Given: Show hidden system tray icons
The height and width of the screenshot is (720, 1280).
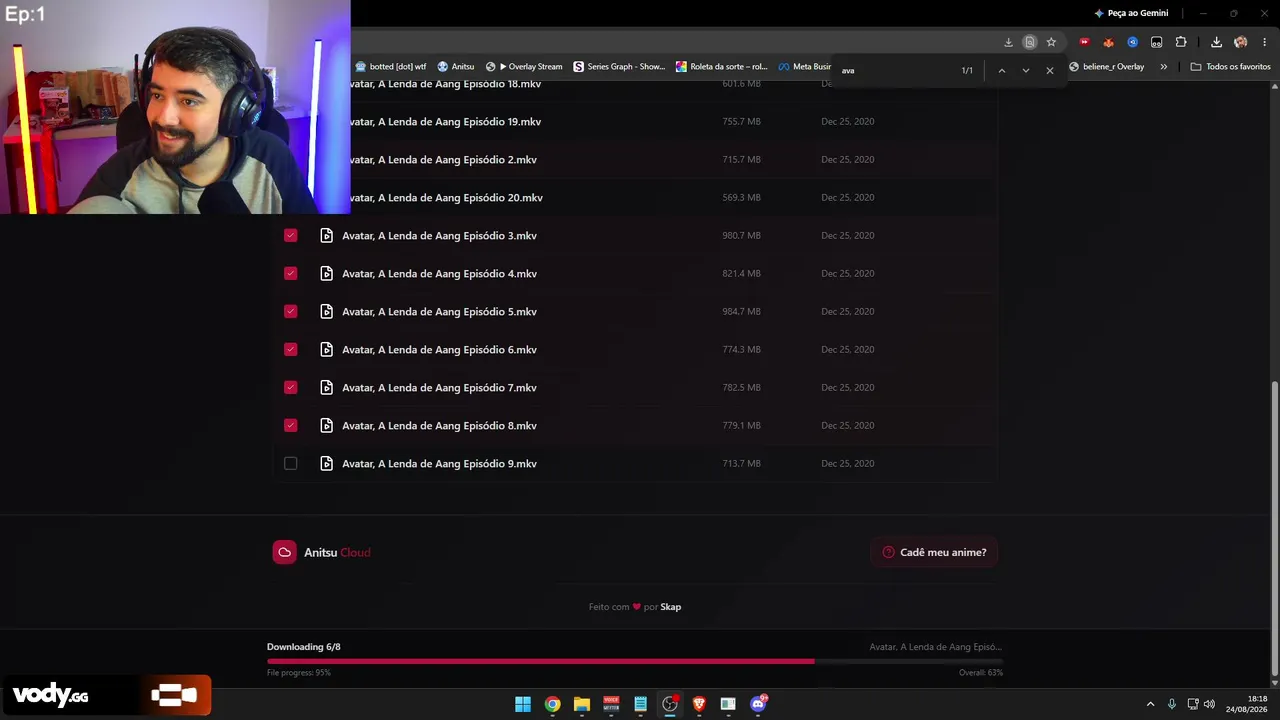Looking at the screenshot, I should (x=1150, y=704).
